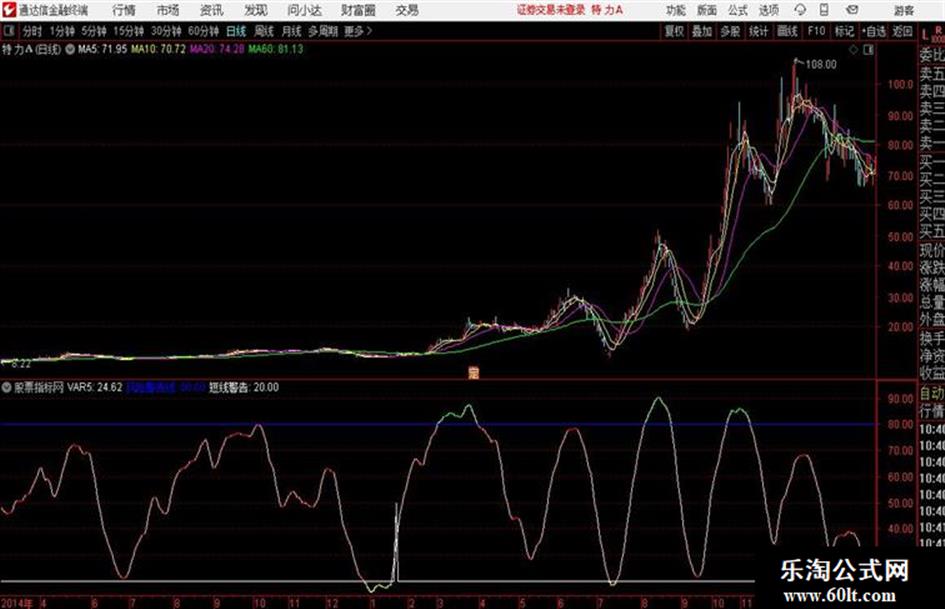Open the 市场 menu
Viewport: 945px width, 609px height.
pyautogui.click(x=168, y=10)
